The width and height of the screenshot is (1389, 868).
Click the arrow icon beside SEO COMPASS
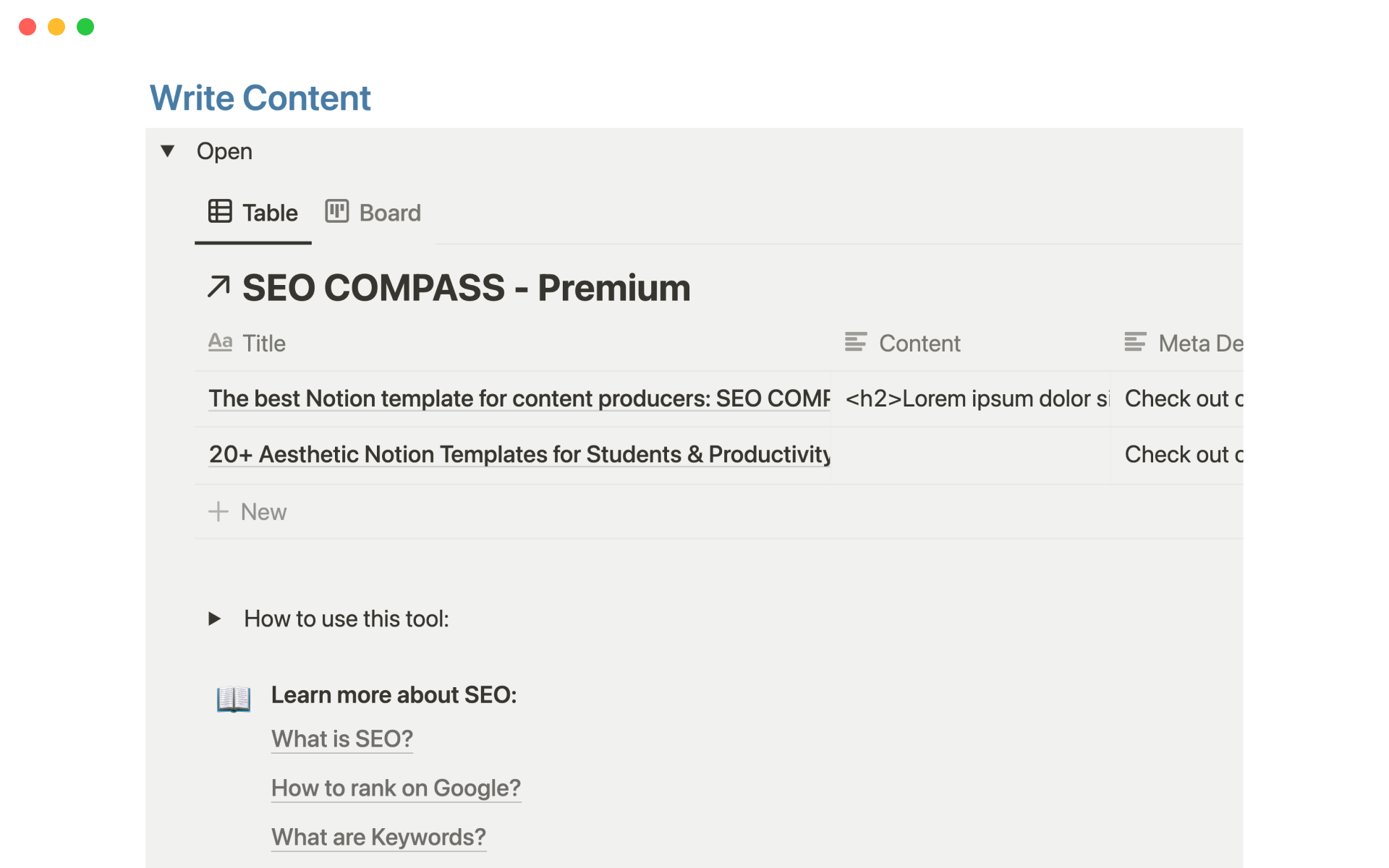[218, 287]
